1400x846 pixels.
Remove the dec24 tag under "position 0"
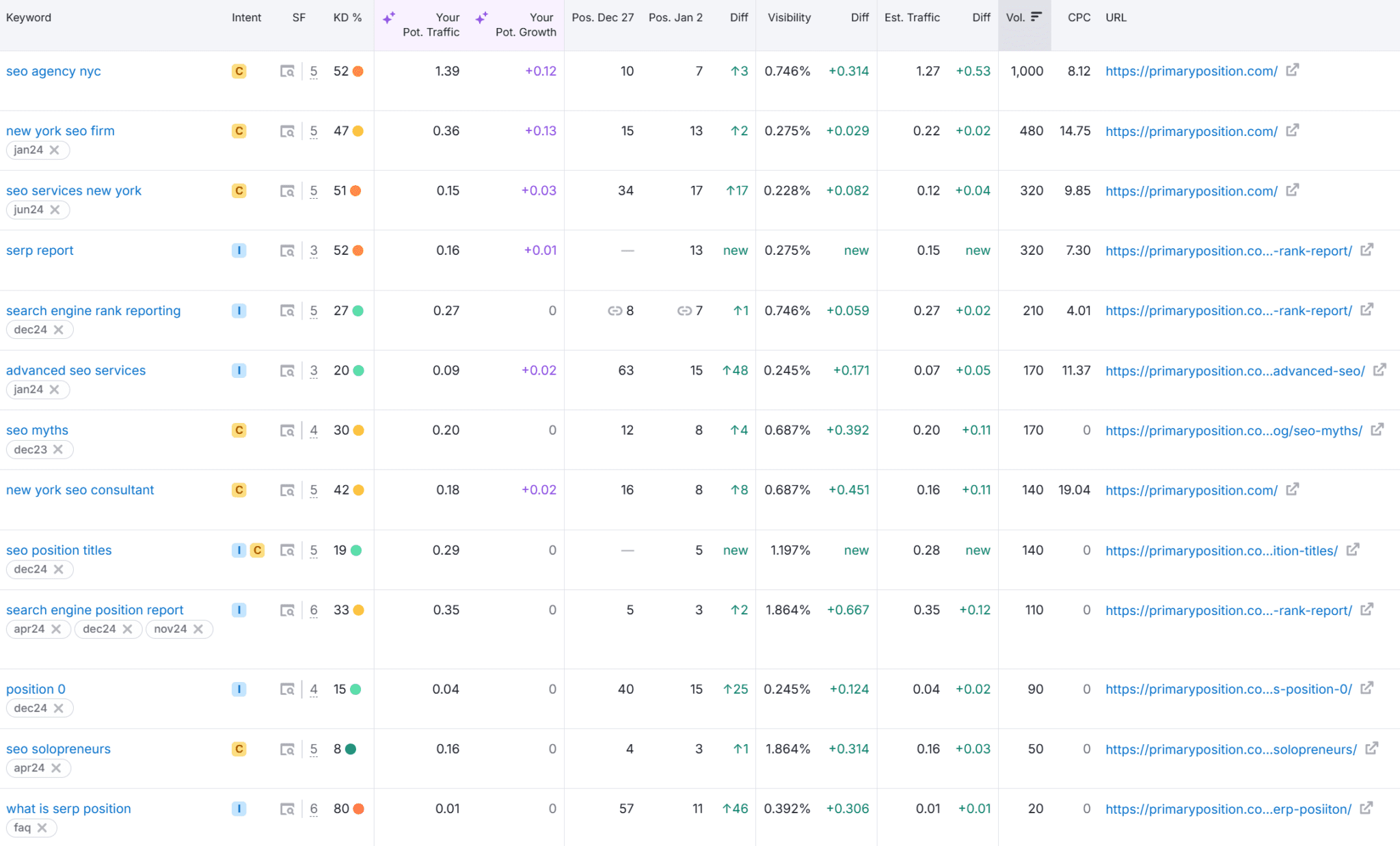60,708
